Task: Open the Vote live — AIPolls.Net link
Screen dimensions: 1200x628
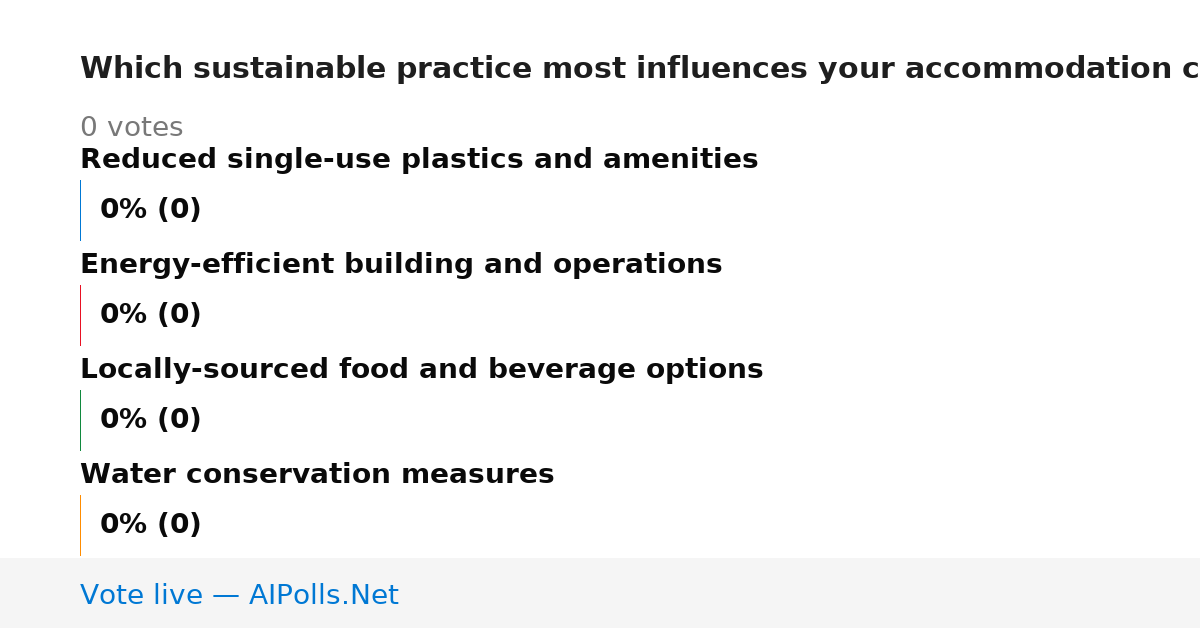Action: click(239, 595)
